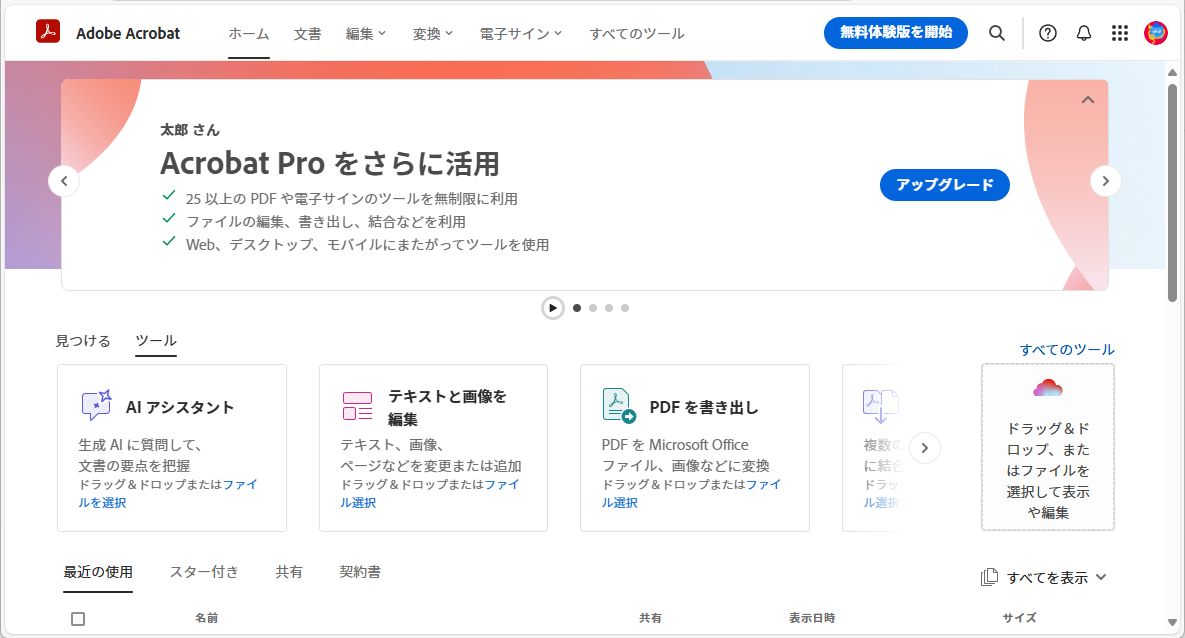
Task: Click the drag and drop file zone
Action: 1047,447
